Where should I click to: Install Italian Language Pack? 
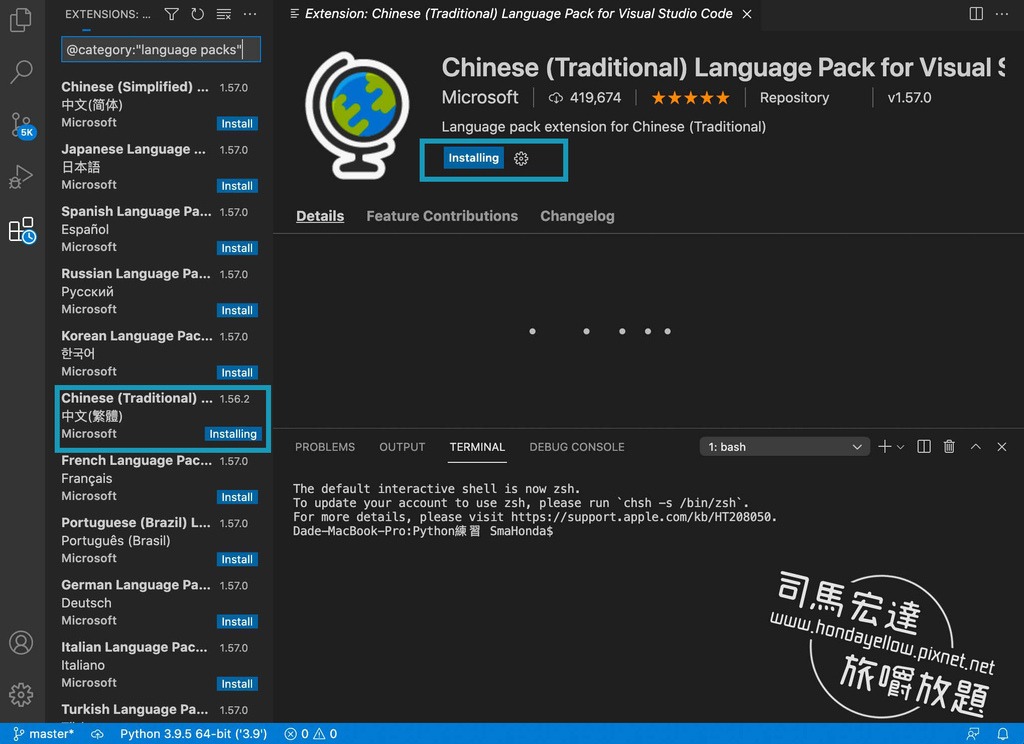[x=237, y=684]
